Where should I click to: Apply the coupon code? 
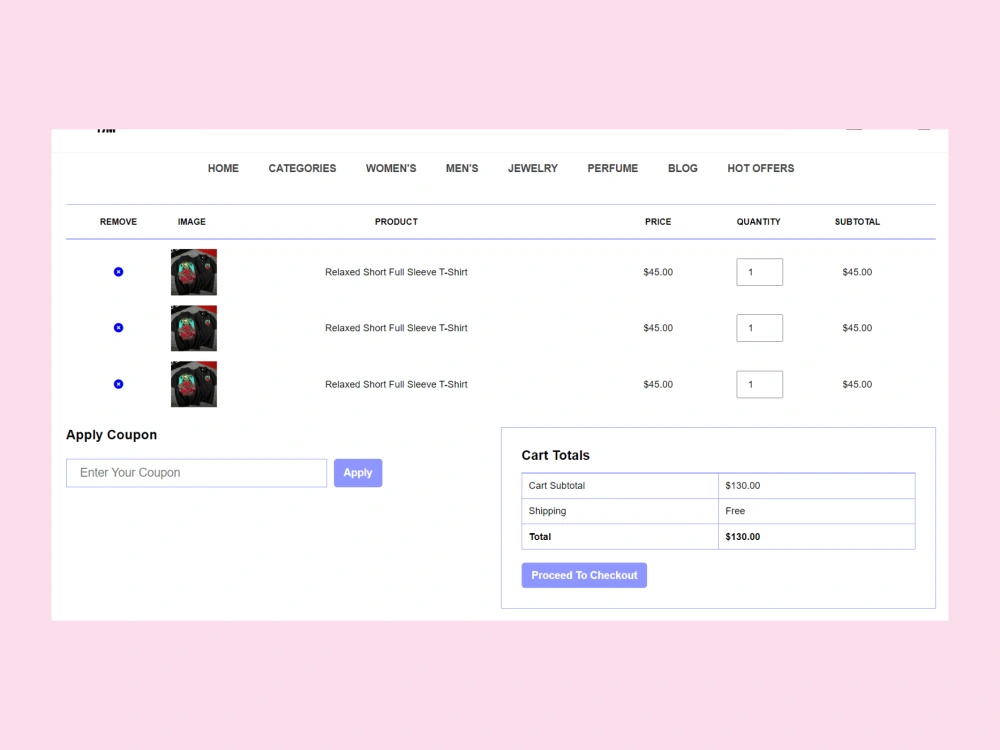pos(358,473)
